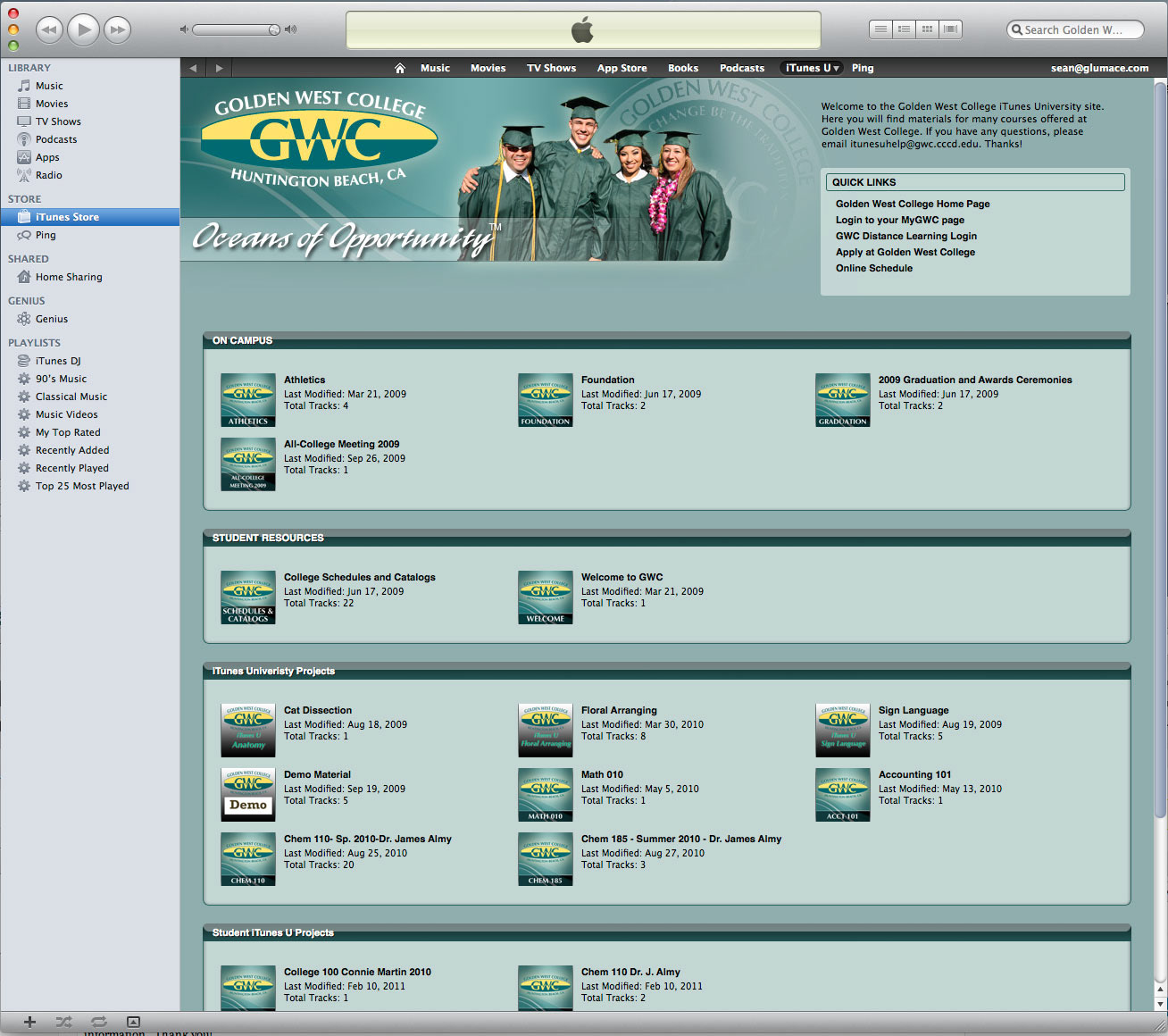Adjust the volume slider knob
Image resolution: width=1168 pixels, height=1036 pixels.
274,29
